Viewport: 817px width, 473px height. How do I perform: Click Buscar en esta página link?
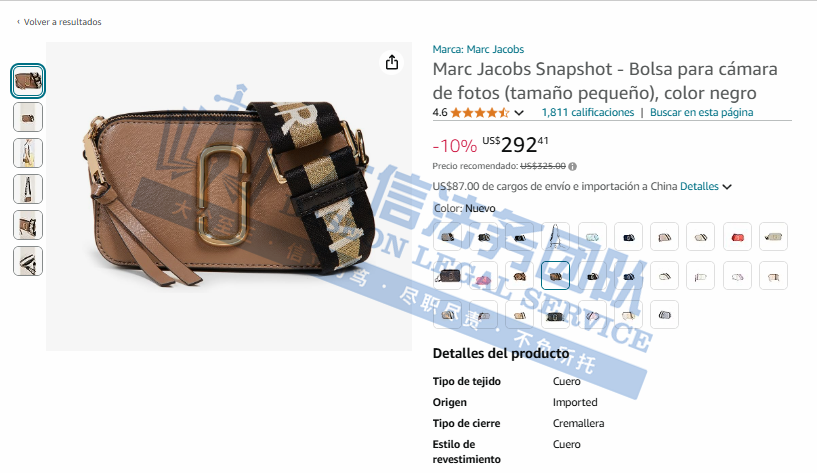701,113
